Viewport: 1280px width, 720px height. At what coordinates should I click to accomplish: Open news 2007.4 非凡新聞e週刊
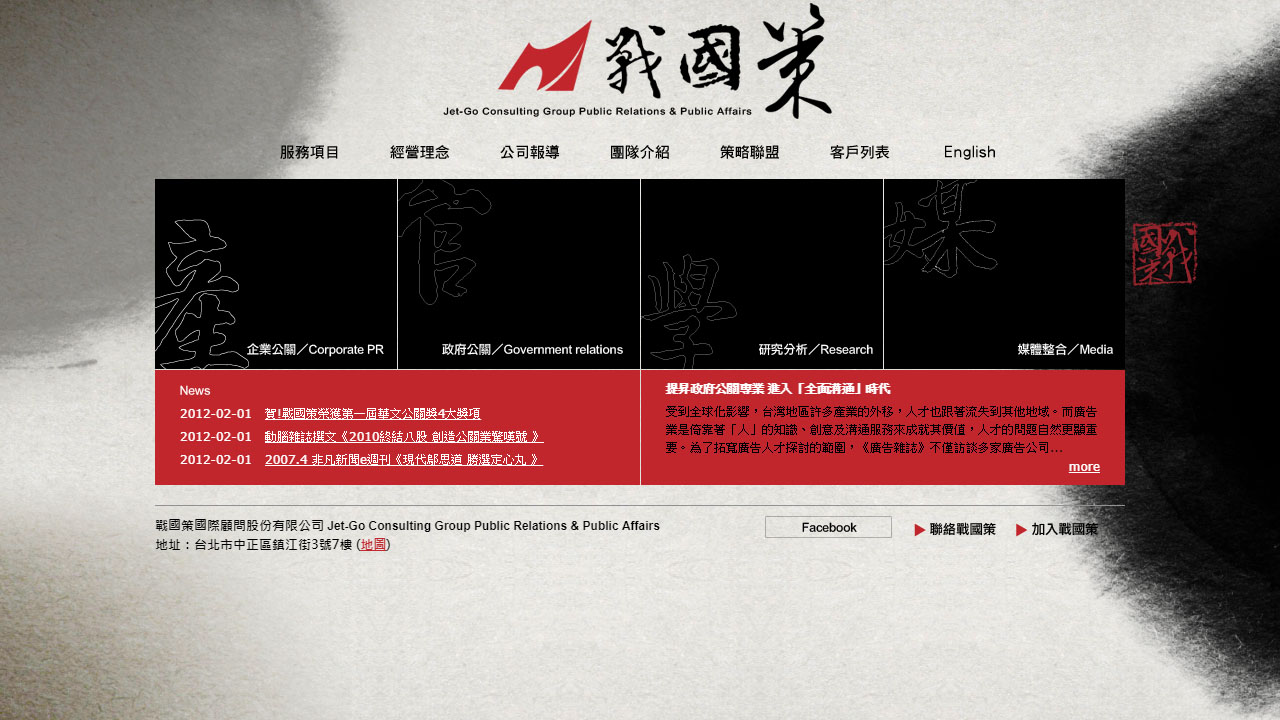click(404, 460)
